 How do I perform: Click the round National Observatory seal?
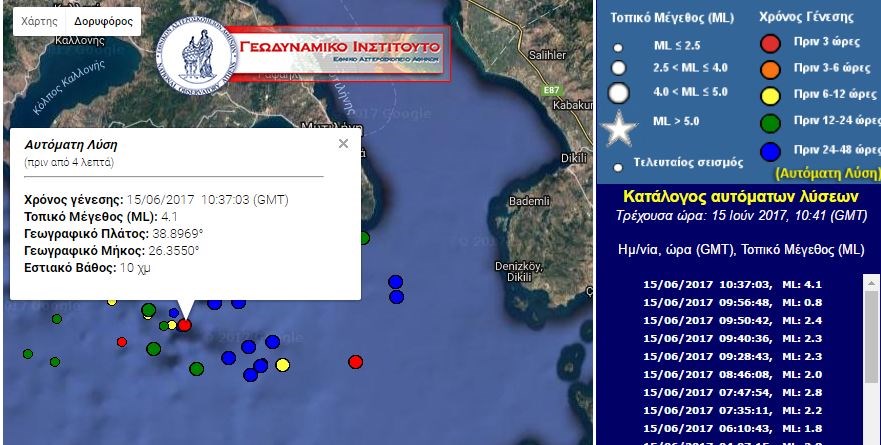(x=196, y=55)
